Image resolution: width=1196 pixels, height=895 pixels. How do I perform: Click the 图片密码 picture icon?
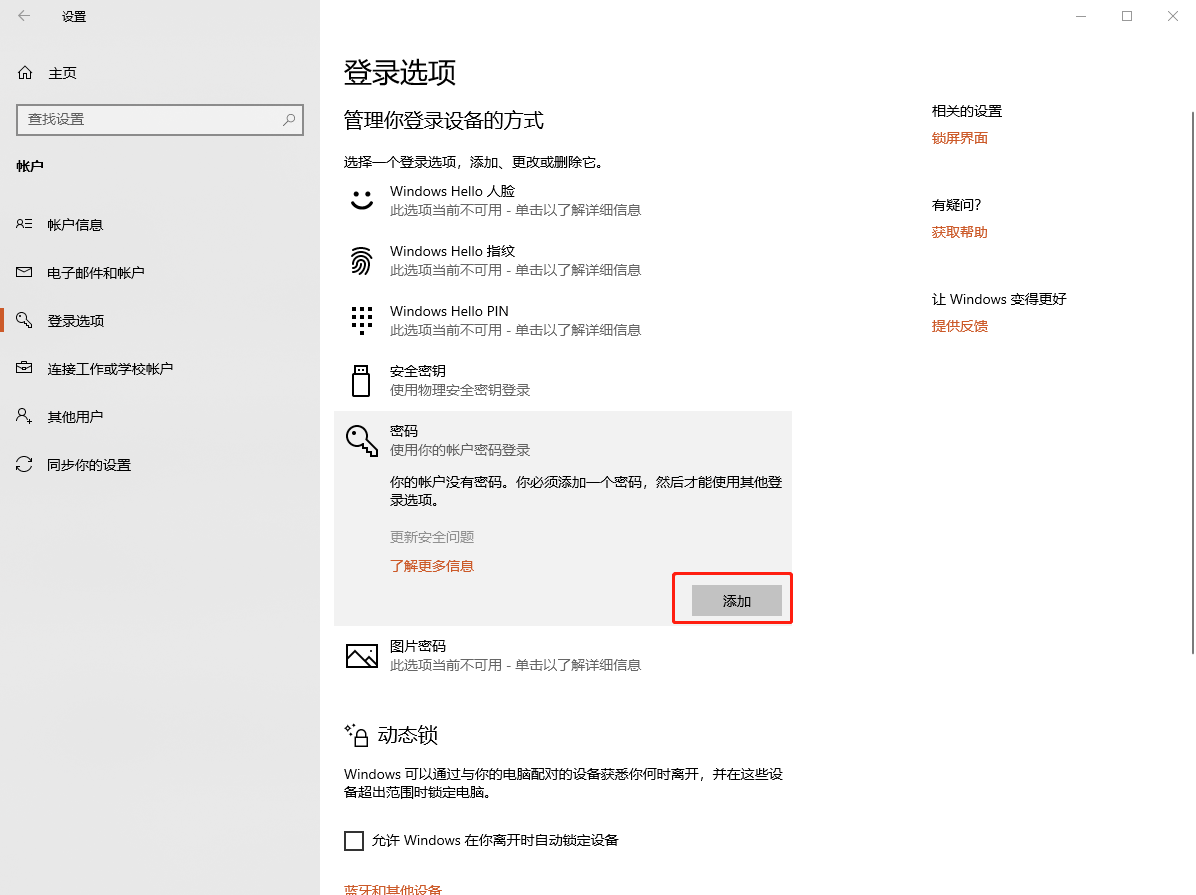[361, 655]
